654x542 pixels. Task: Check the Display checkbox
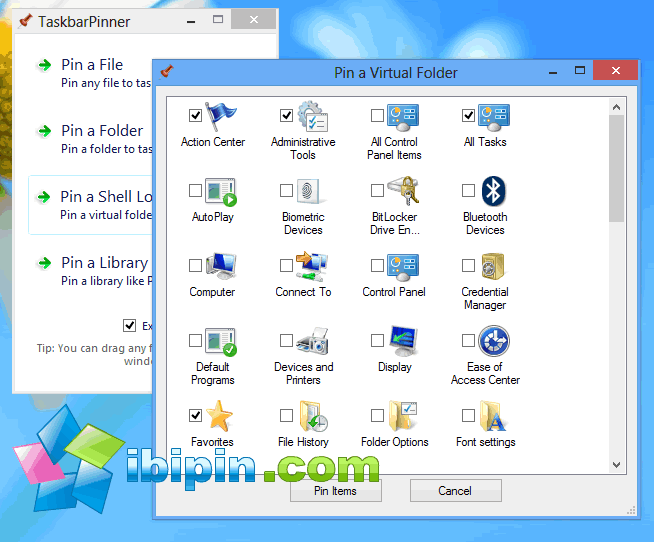click(377, 340)
